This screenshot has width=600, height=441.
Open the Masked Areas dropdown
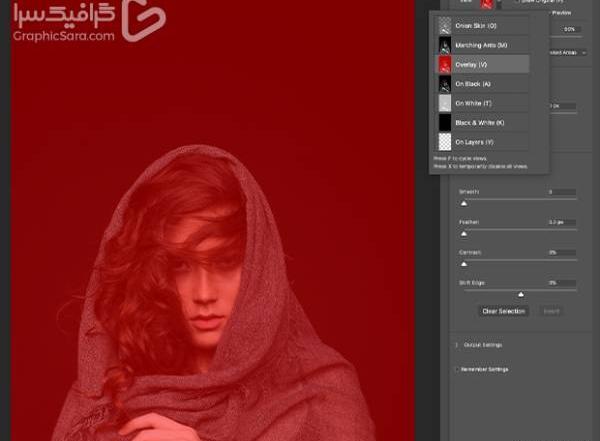(x=568, y=52)
